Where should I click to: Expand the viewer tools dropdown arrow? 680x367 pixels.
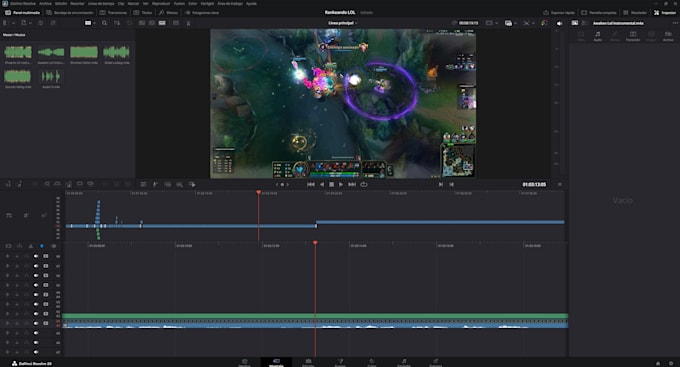pos(533,23)
